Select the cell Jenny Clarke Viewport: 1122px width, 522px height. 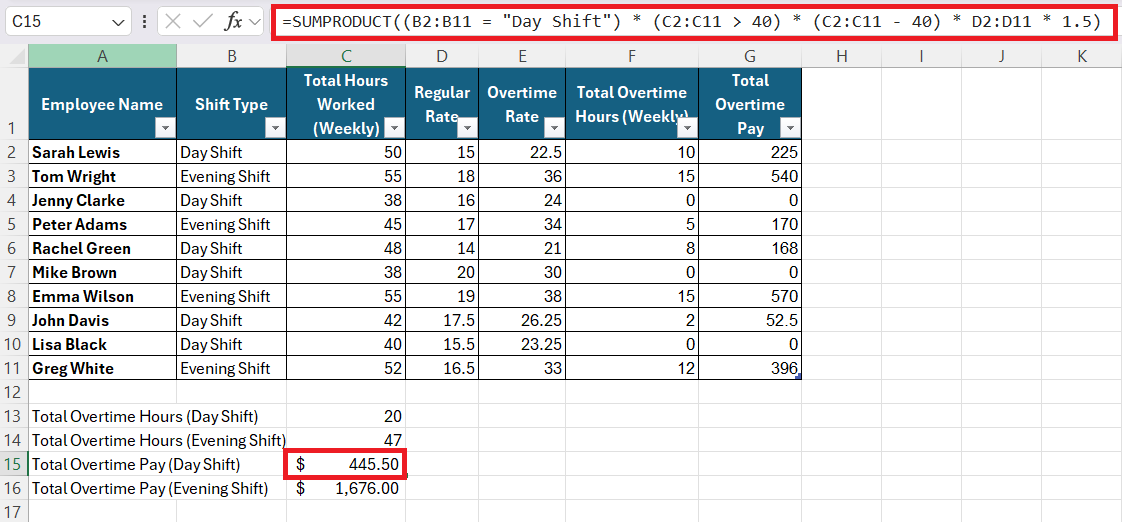[x=102, y=200]
